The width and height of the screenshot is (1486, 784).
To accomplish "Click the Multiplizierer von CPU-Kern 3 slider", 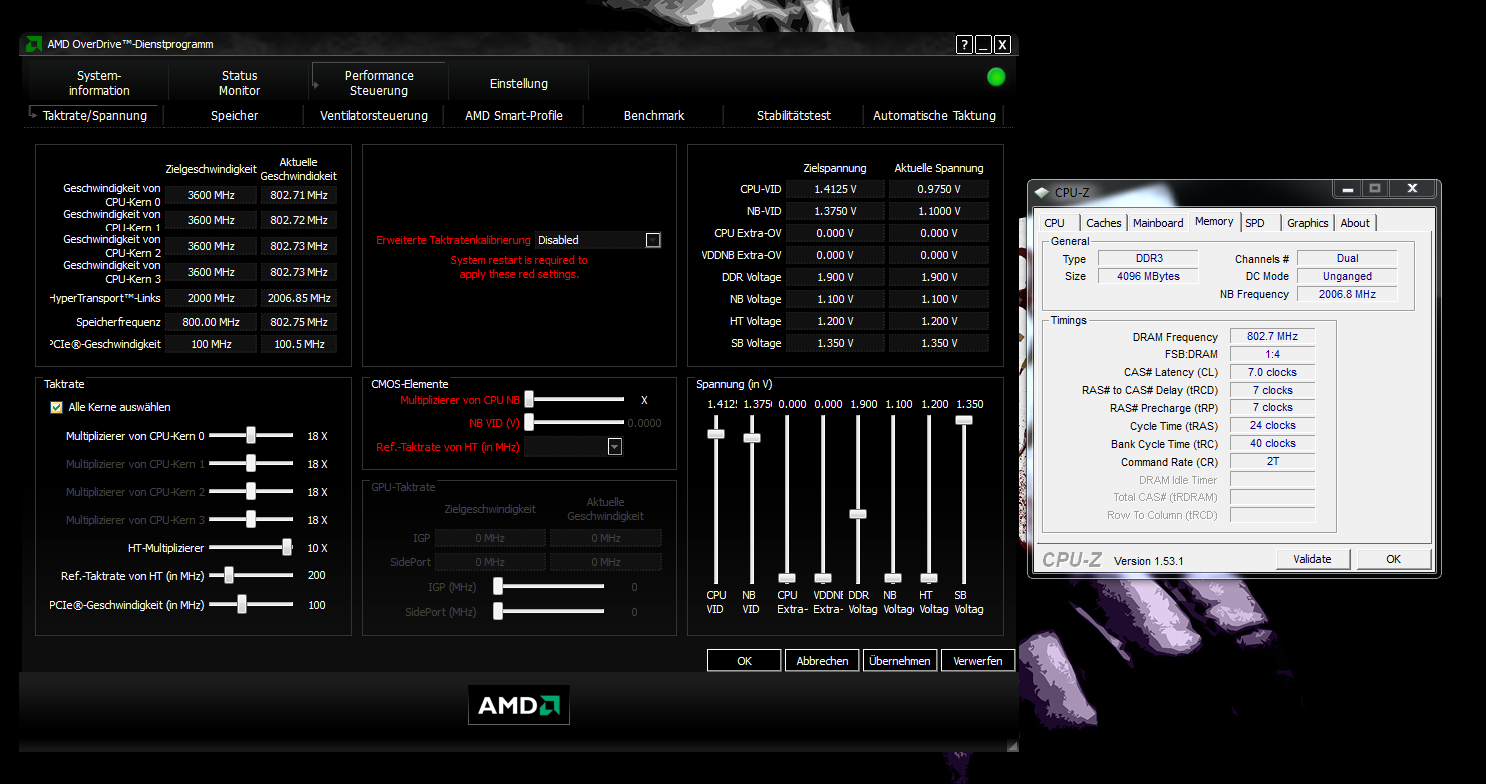I will coord(251,519).
